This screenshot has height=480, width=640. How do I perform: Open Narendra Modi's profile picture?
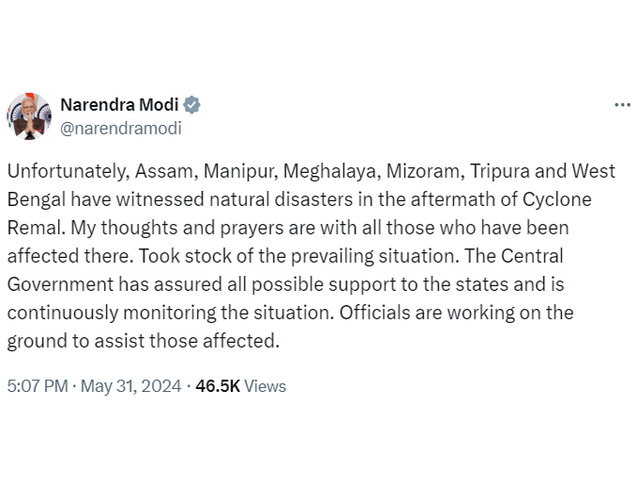click(29, 116)
